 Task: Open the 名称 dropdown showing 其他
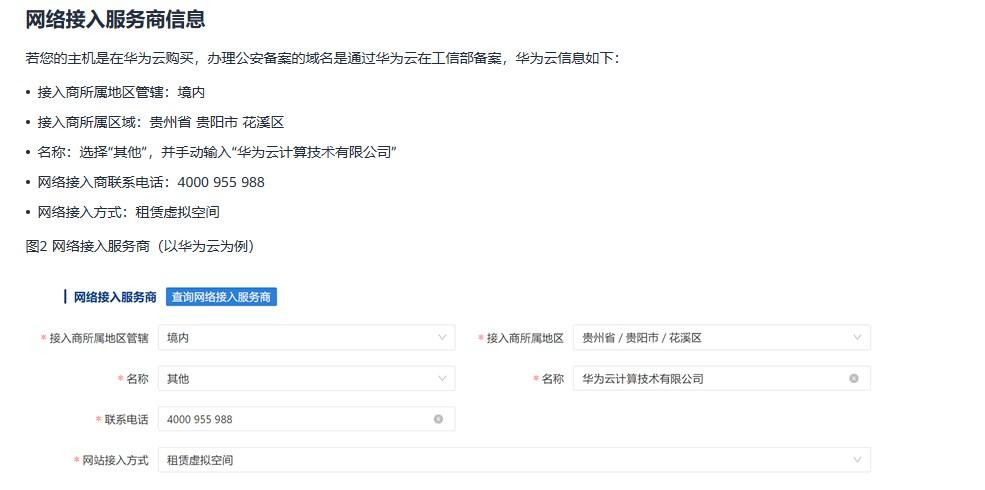coord(307,378)
